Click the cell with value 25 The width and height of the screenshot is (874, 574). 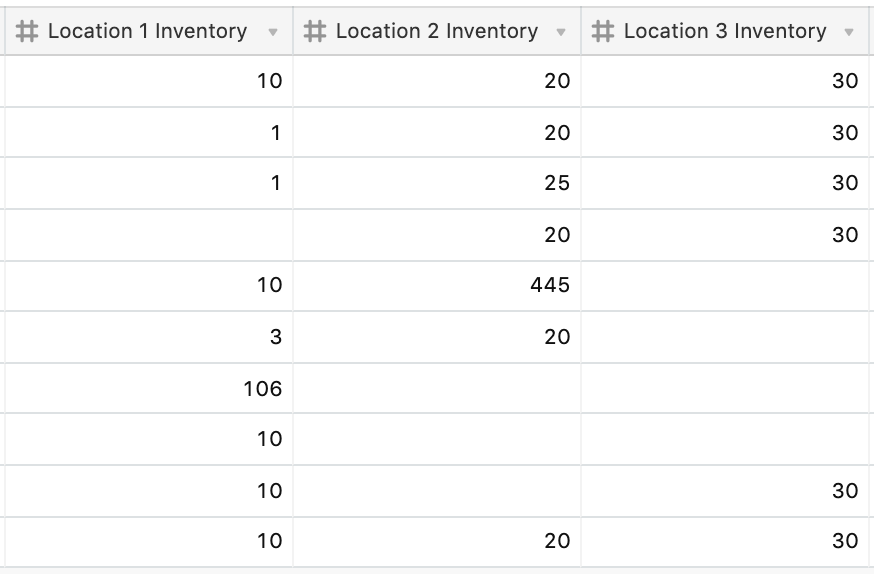click(x=436, y=183)
